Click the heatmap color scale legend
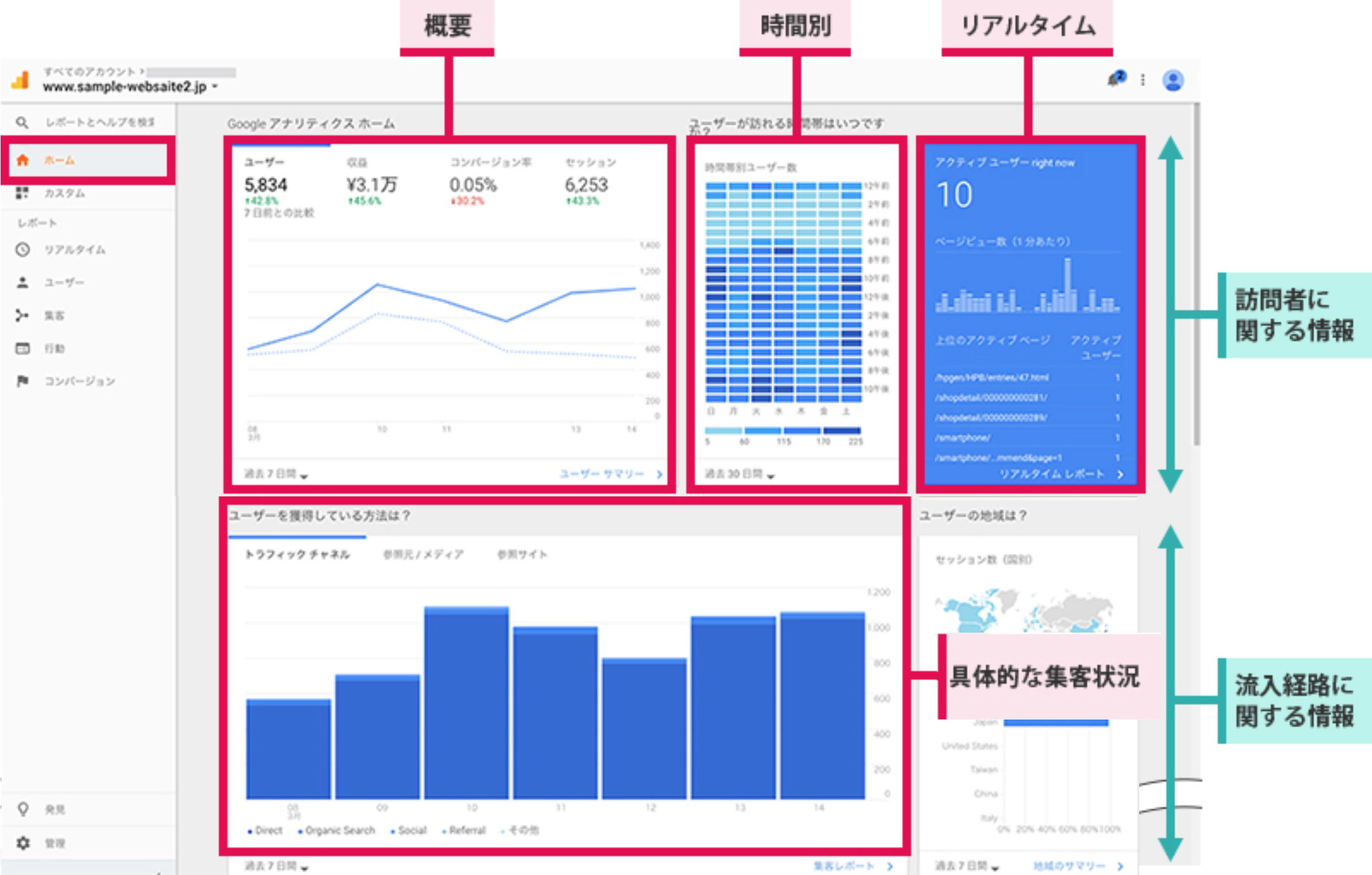Image resolution: width=1372 pixels, height=875 pixels. tap(783, 435)
